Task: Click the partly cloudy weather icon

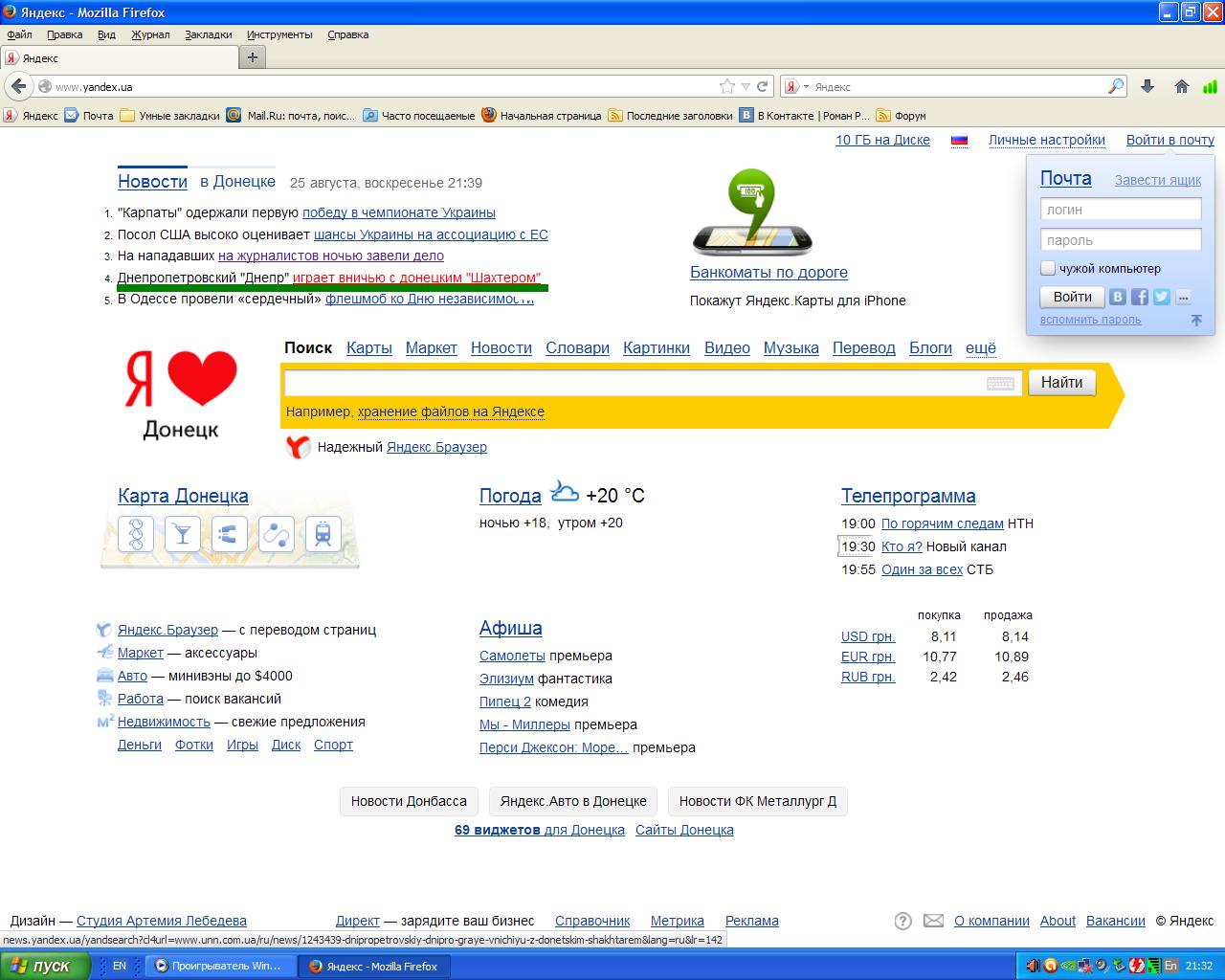Action: (564, 493)
